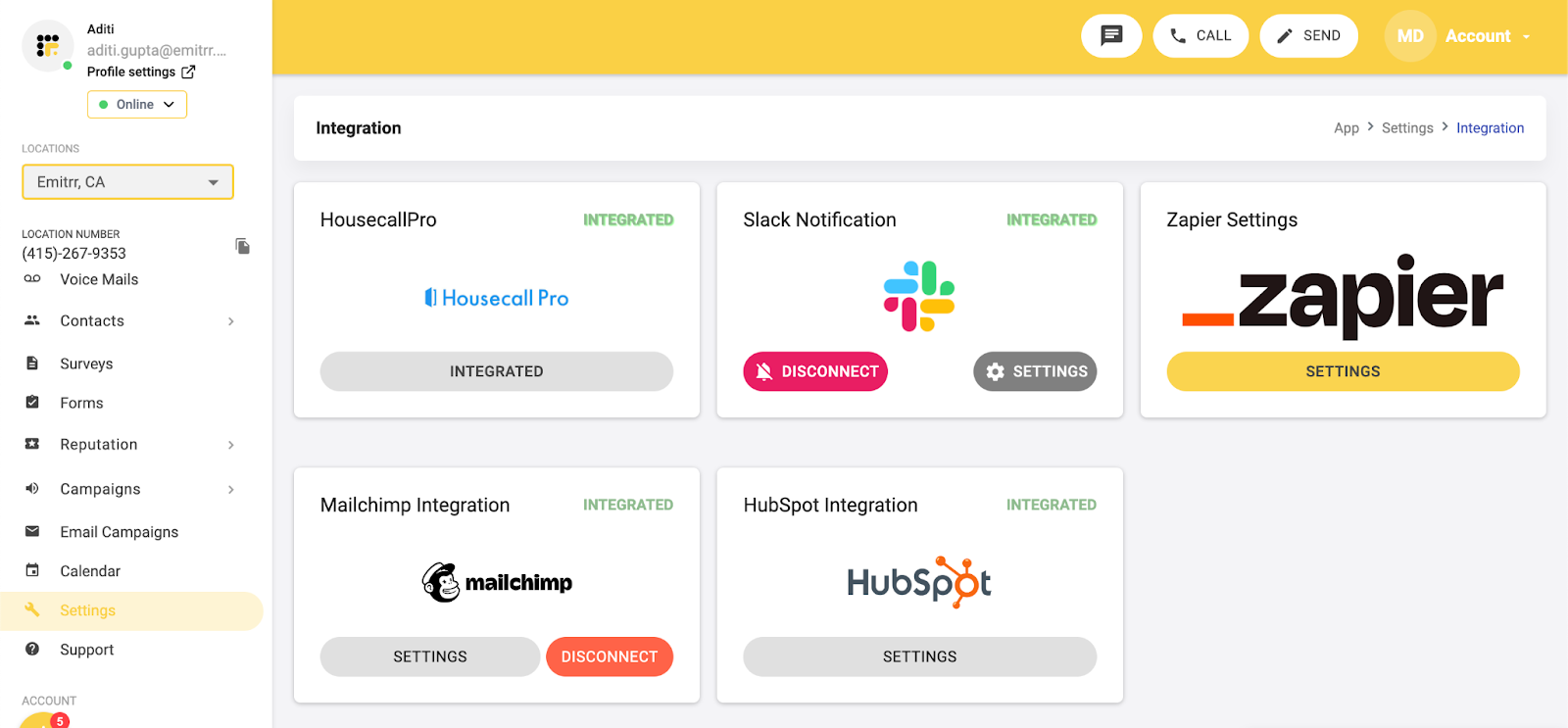Screen dimensions: 1568x728
Task: Open Surveys in sidebar
Action: pyautogui.click(x=86, y=364)
